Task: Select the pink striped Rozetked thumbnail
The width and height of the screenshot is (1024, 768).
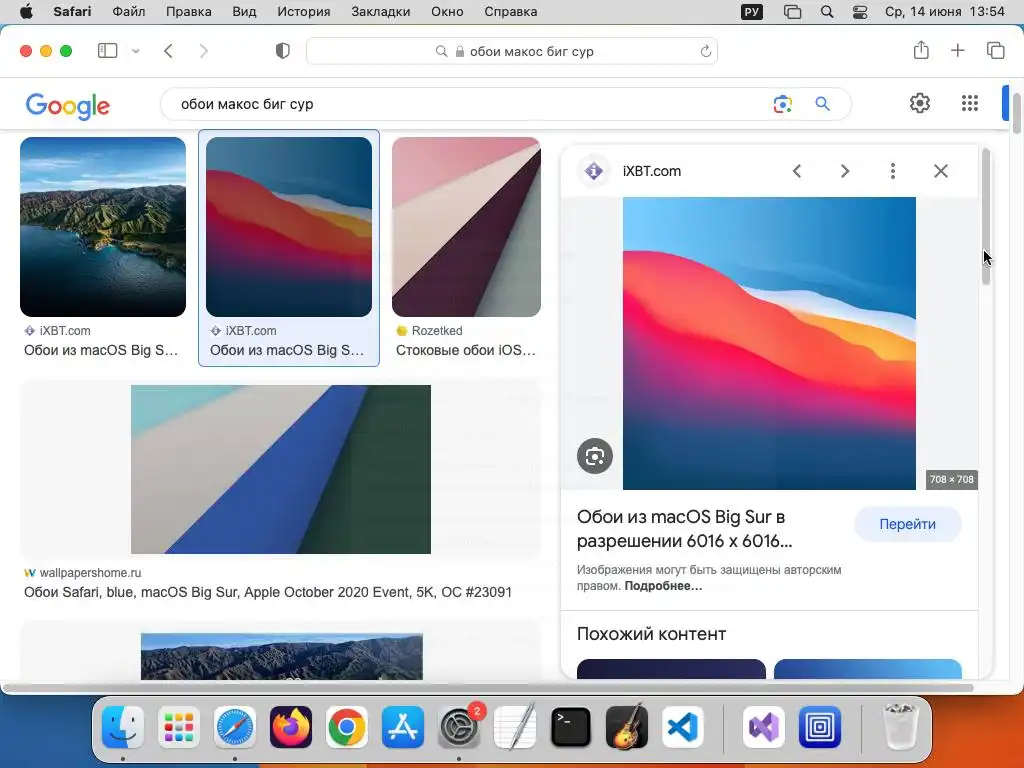Action: (466, 227)
